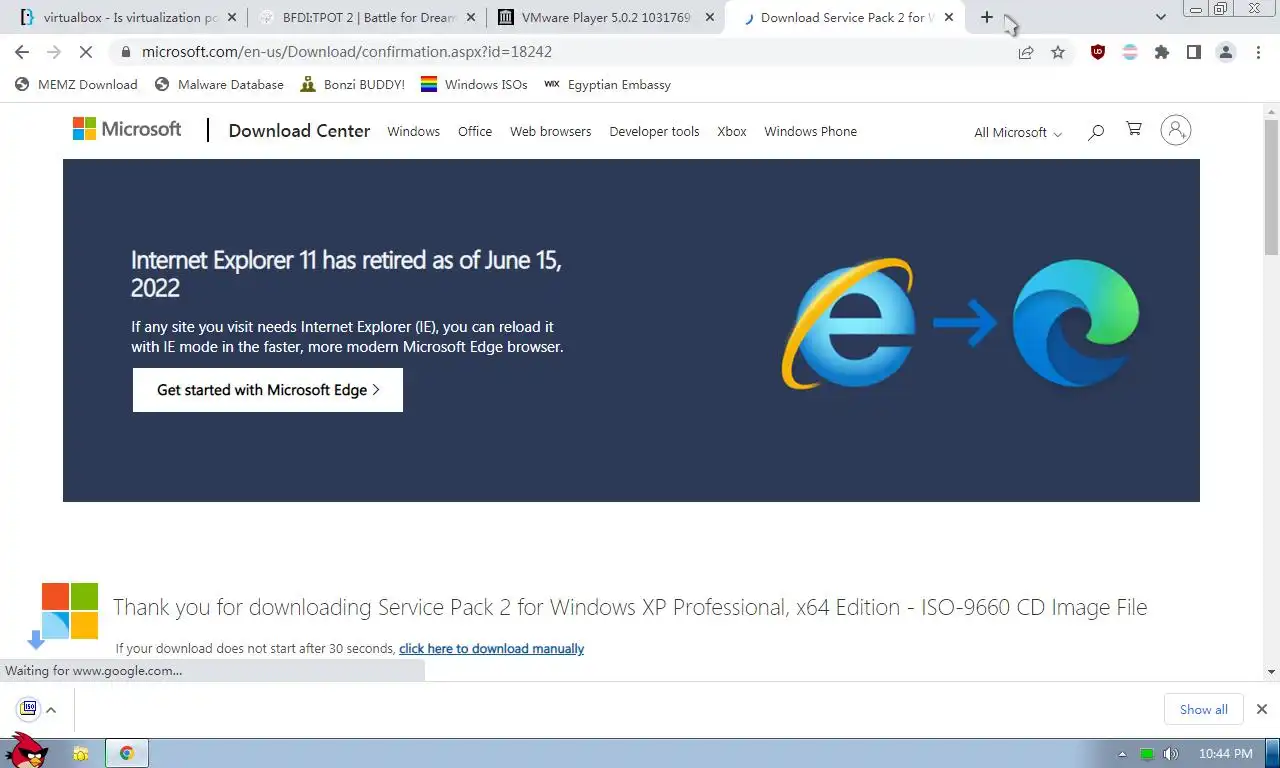Click the green network tray icon

(x=1147, y=754)
